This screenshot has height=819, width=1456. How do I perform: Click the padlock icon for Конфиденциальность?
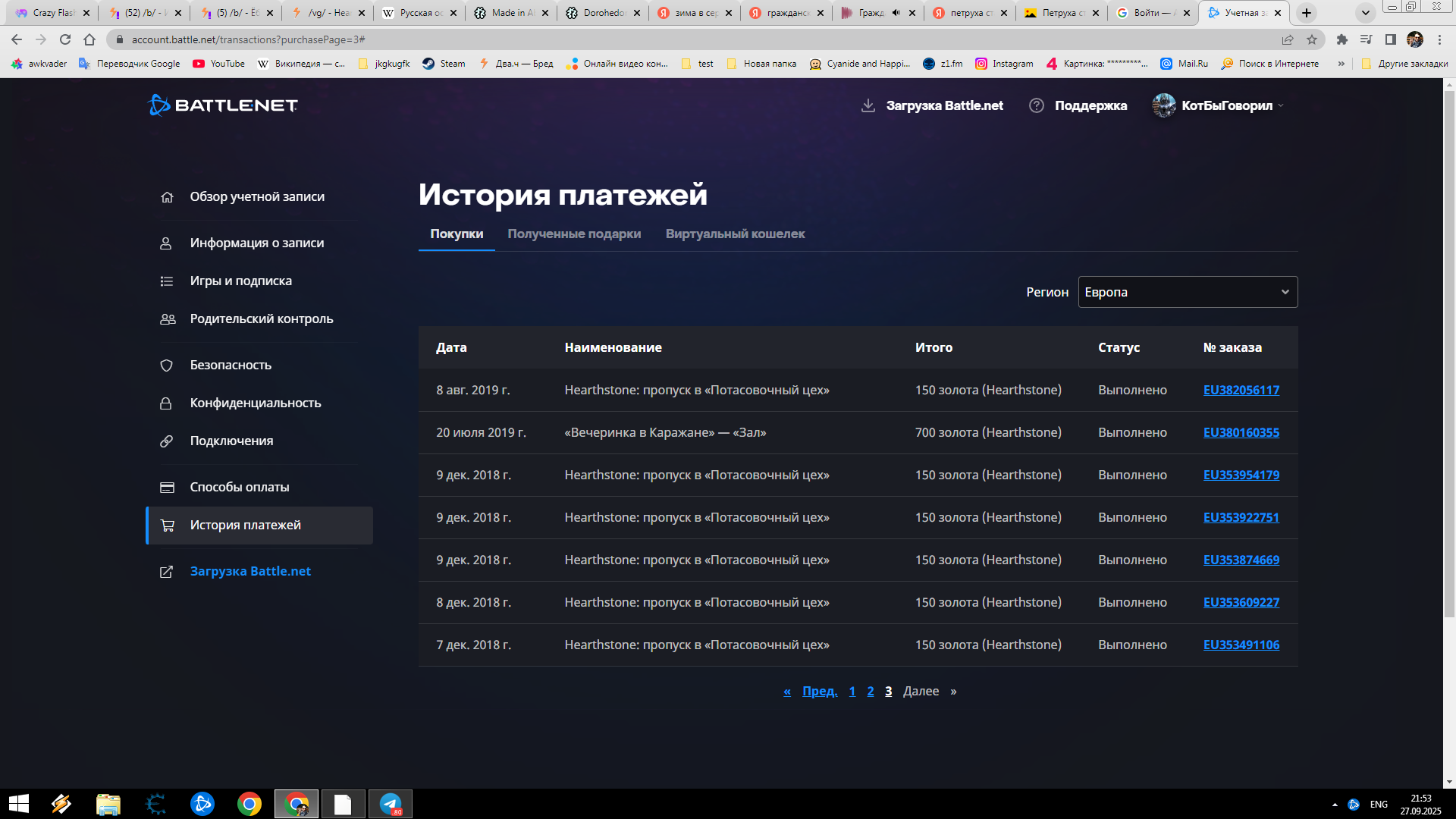click(x=166, y=403)
